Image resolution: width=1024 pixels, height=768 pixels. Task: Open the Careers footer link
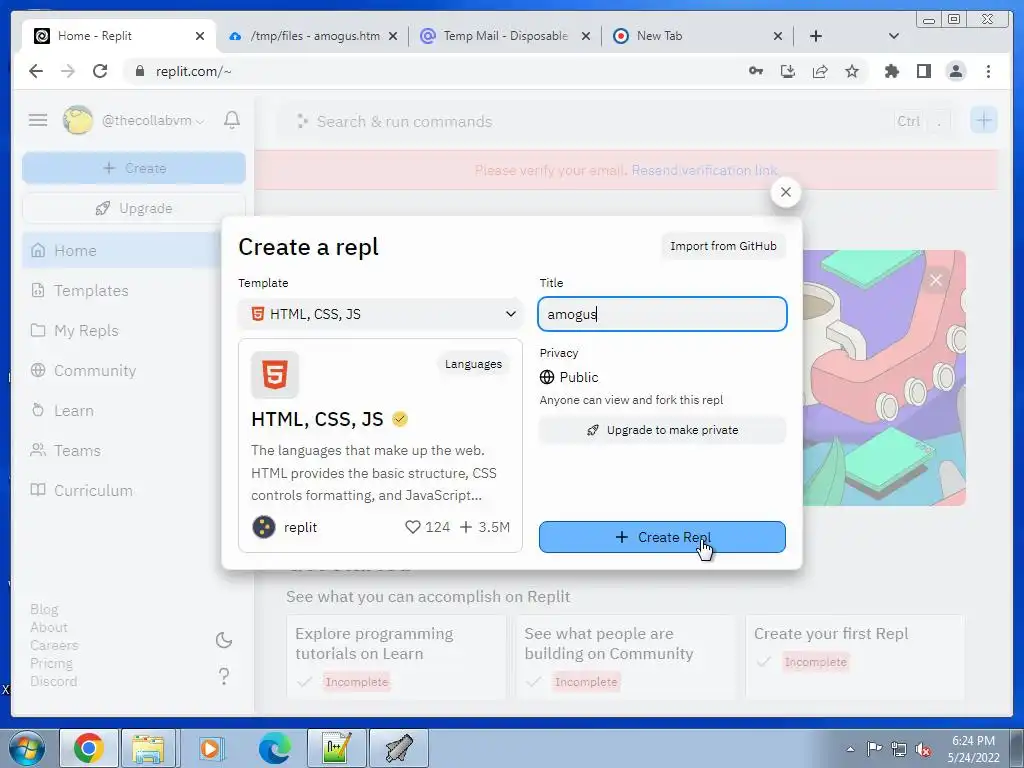[54, 645]
